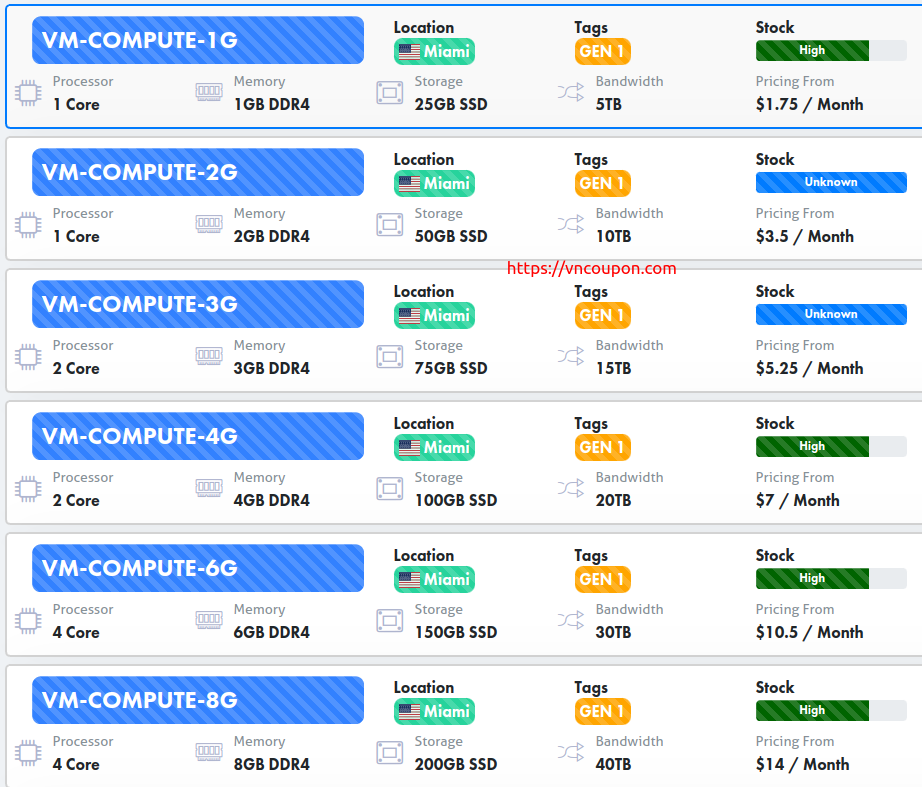Image resolution: width=922 pixels, height=787 pixels.
Task: Select the memory RAM icon for VM-COMPUTE-2G
Action: 209,223
